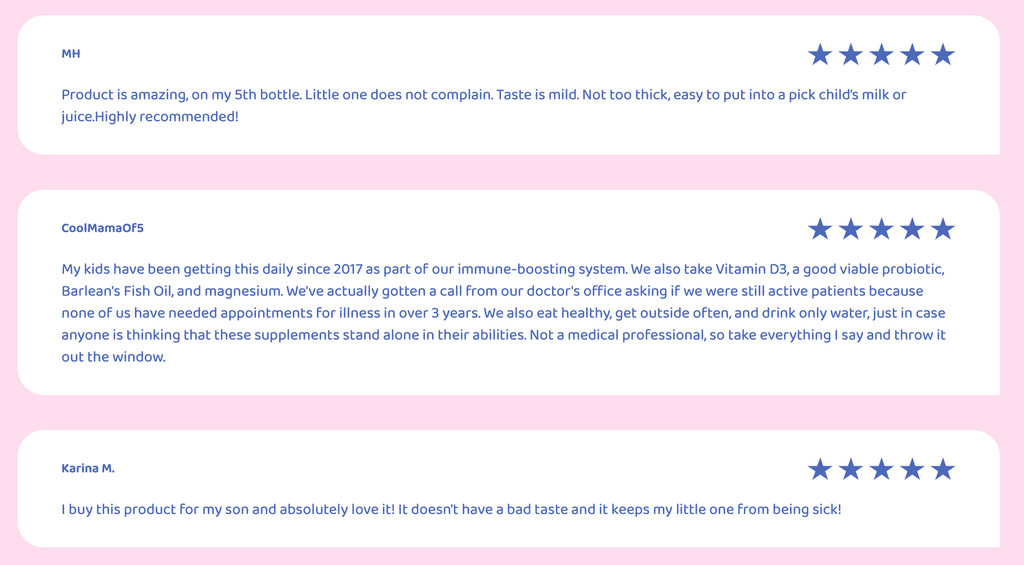Click CoolMamaOf5's review paragraph about immune-boosting
Viewport: 1024px width, 565px height.
coord(504,313)
